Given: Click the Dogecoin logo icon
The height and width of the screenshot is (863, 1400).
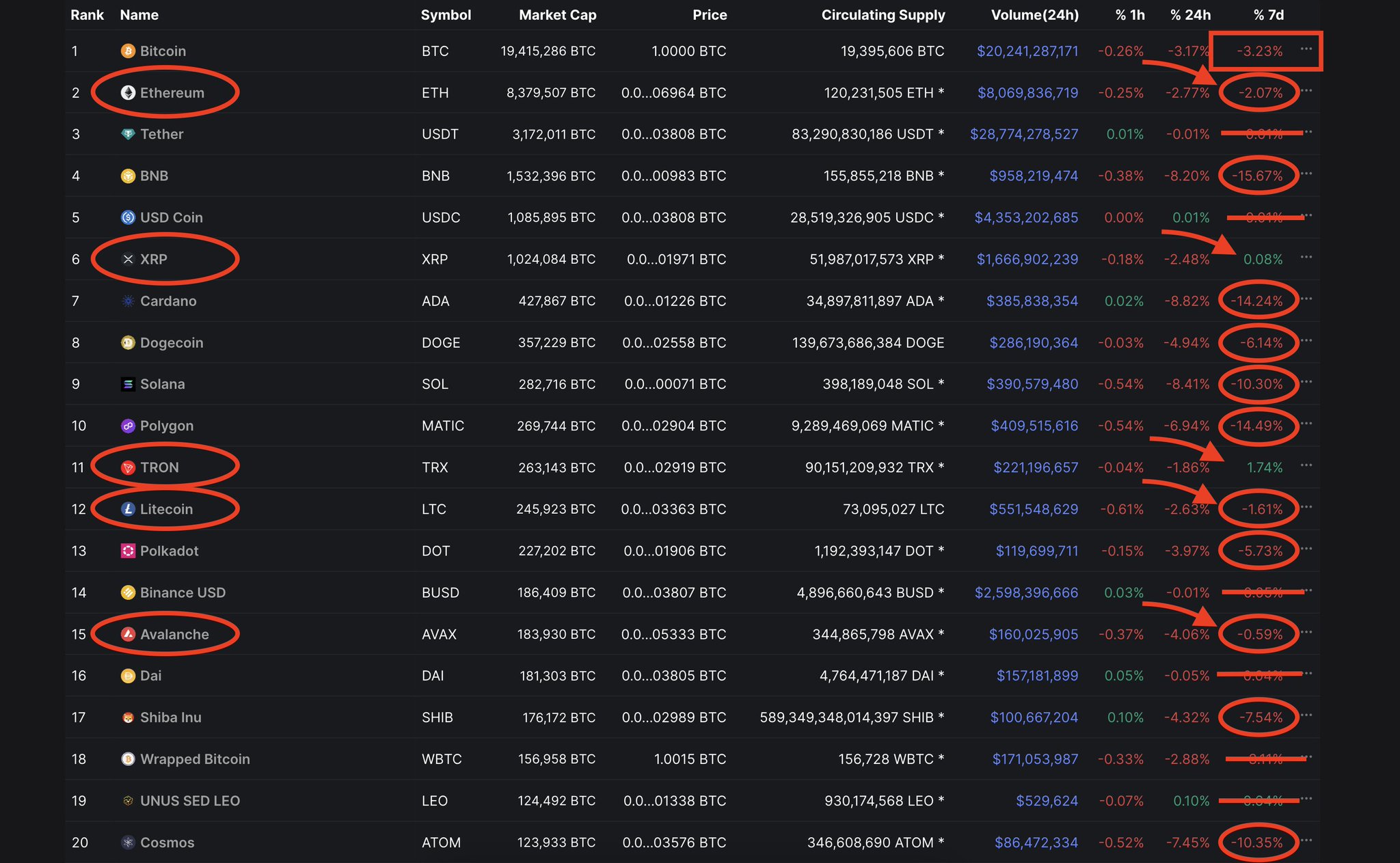Looking at the screenshot, I should coord(128,343).
